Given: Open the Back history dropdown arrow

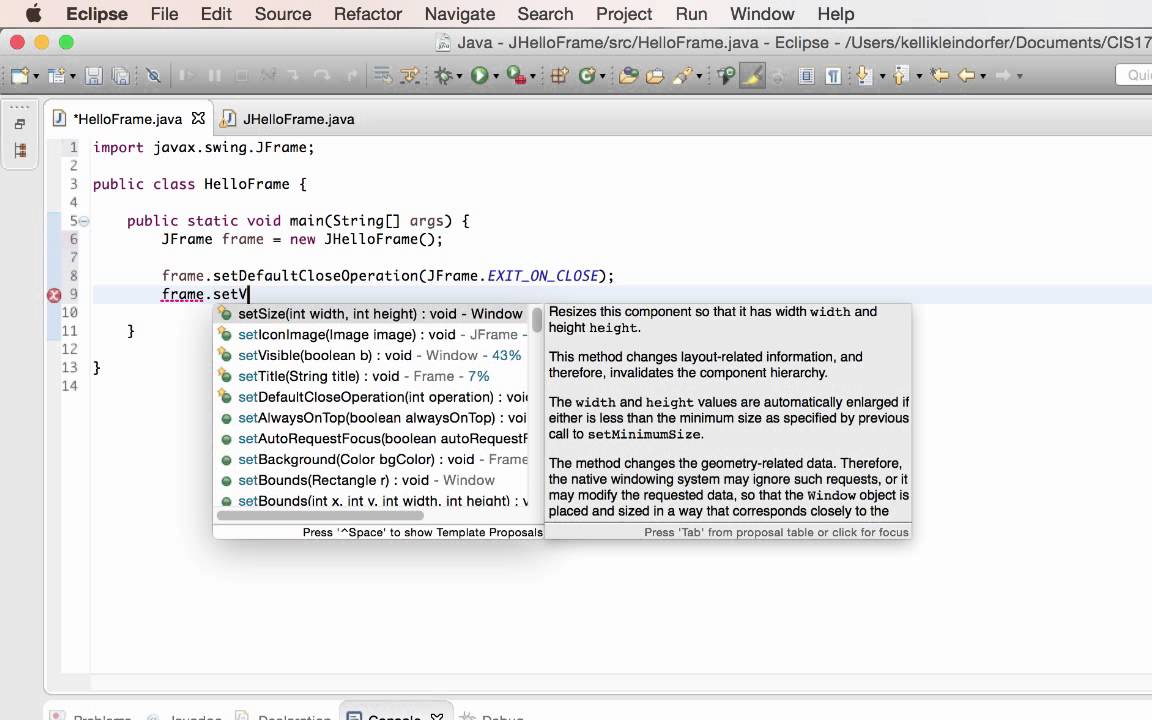Looking at the screenshot, I should 983,76.
